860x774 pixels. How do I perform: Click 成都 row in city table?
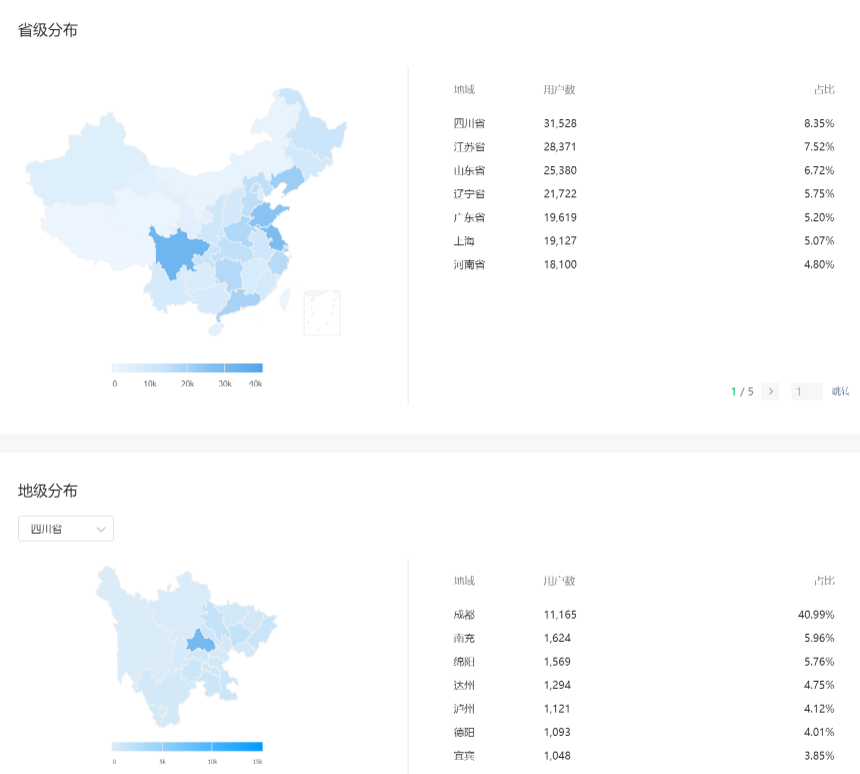coord(643,615)
